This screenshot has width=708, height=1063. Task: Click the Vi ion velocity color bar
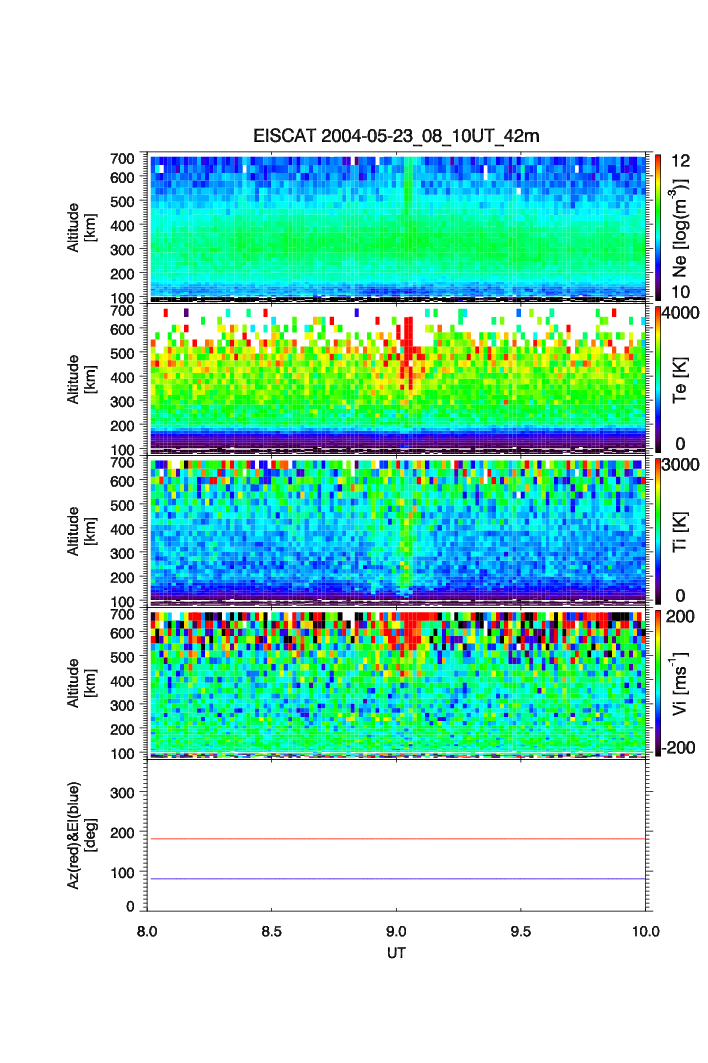(658, 683)
